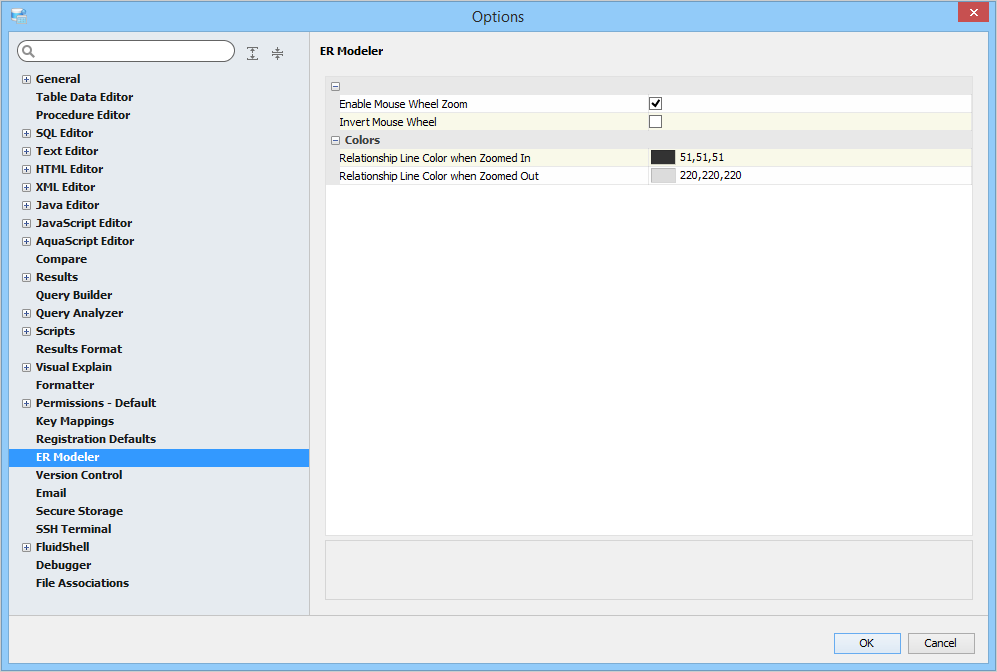Select Relationship Line Color when Zoomed Out label
The image size is (997, 672).
[x=439, y=176]
